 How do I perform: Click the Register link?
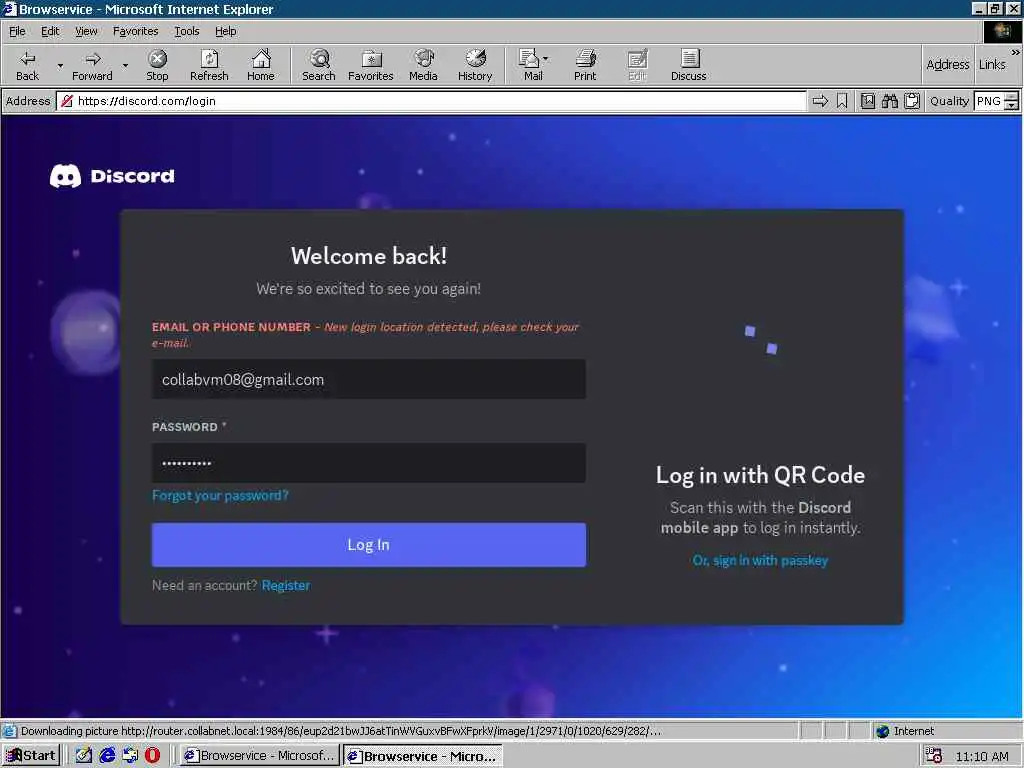[285, 585]
